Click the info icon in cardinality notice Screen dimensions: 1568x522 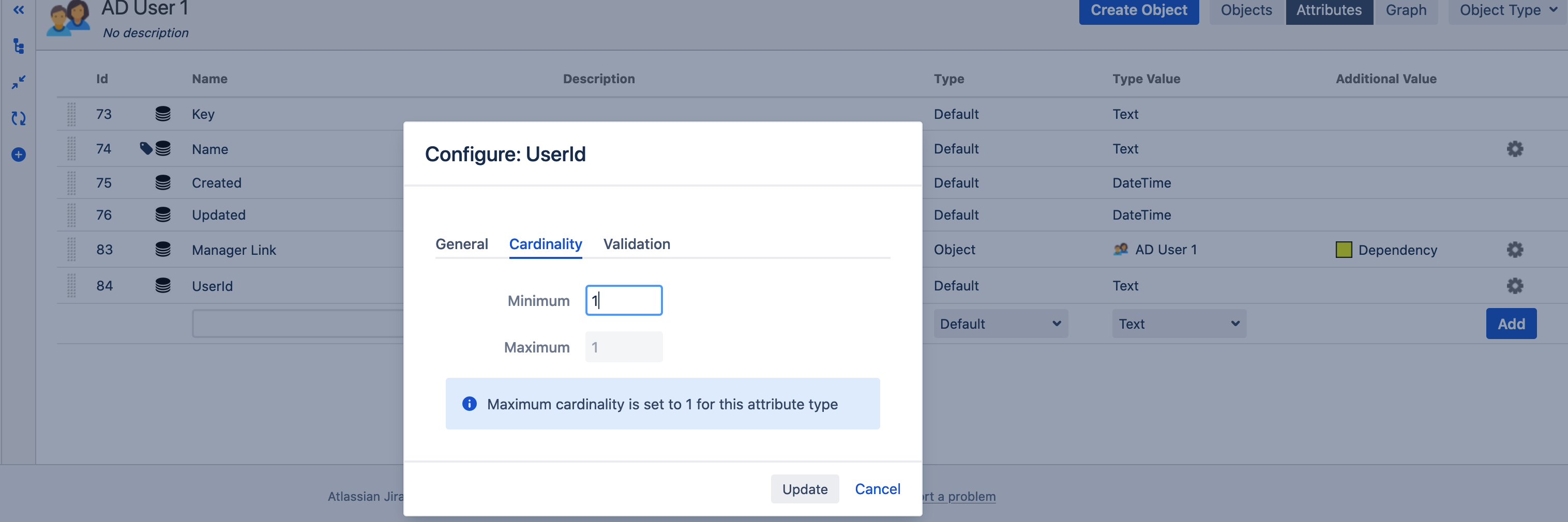point(469,404)
